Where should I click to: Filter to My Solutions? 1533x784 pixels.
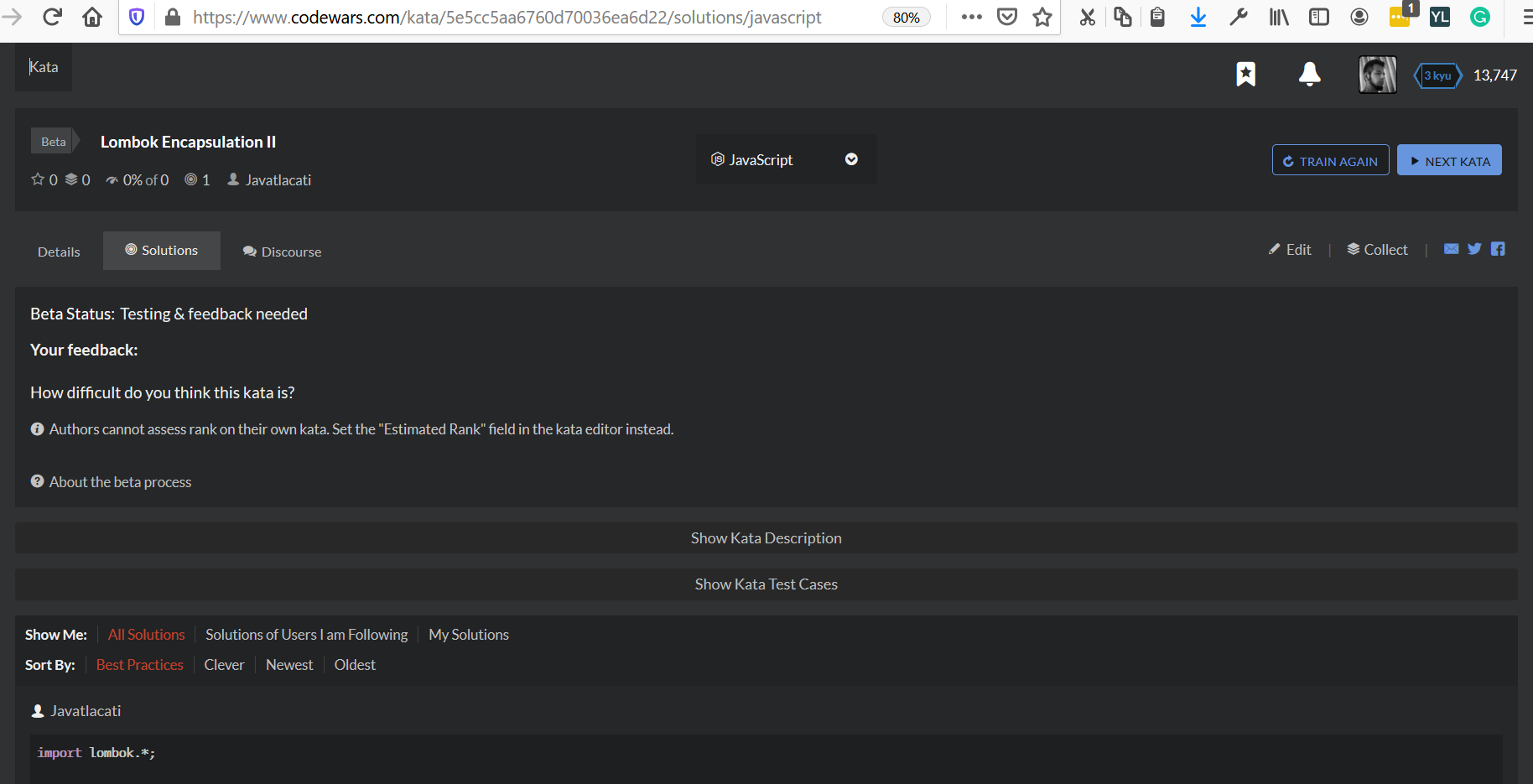coord(469,635)
